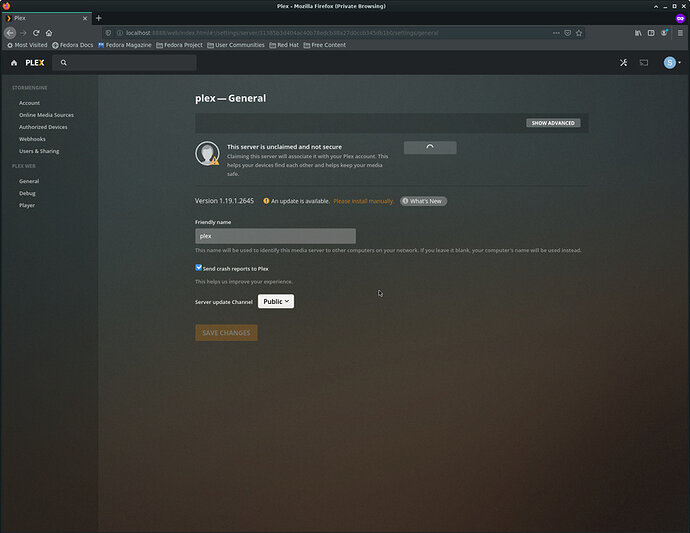The width and height of the screenshot is (690, 533).
Task: Toggle Send crash reports to Plex checkbox
Action: click(x=198, y=268)
